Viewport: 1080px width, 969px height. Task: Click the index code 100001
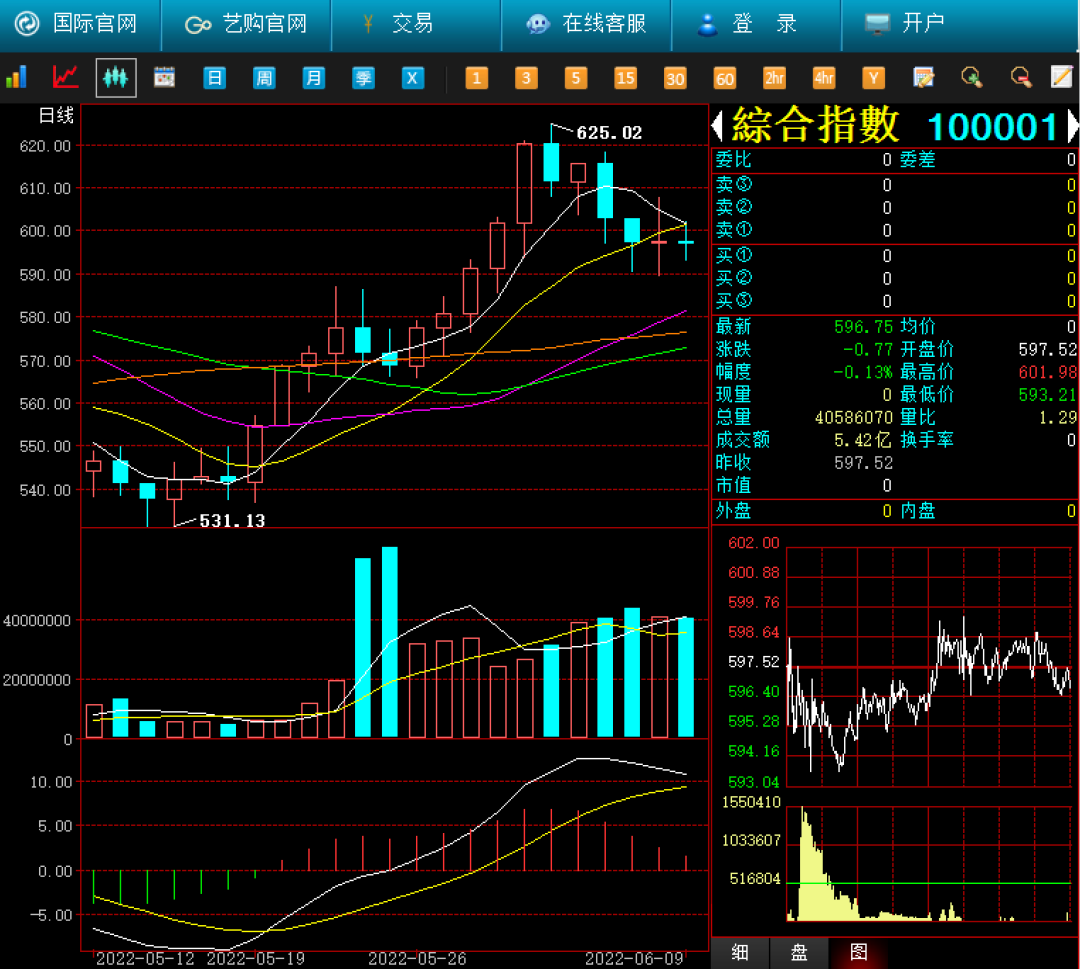(x=992, y=127)
